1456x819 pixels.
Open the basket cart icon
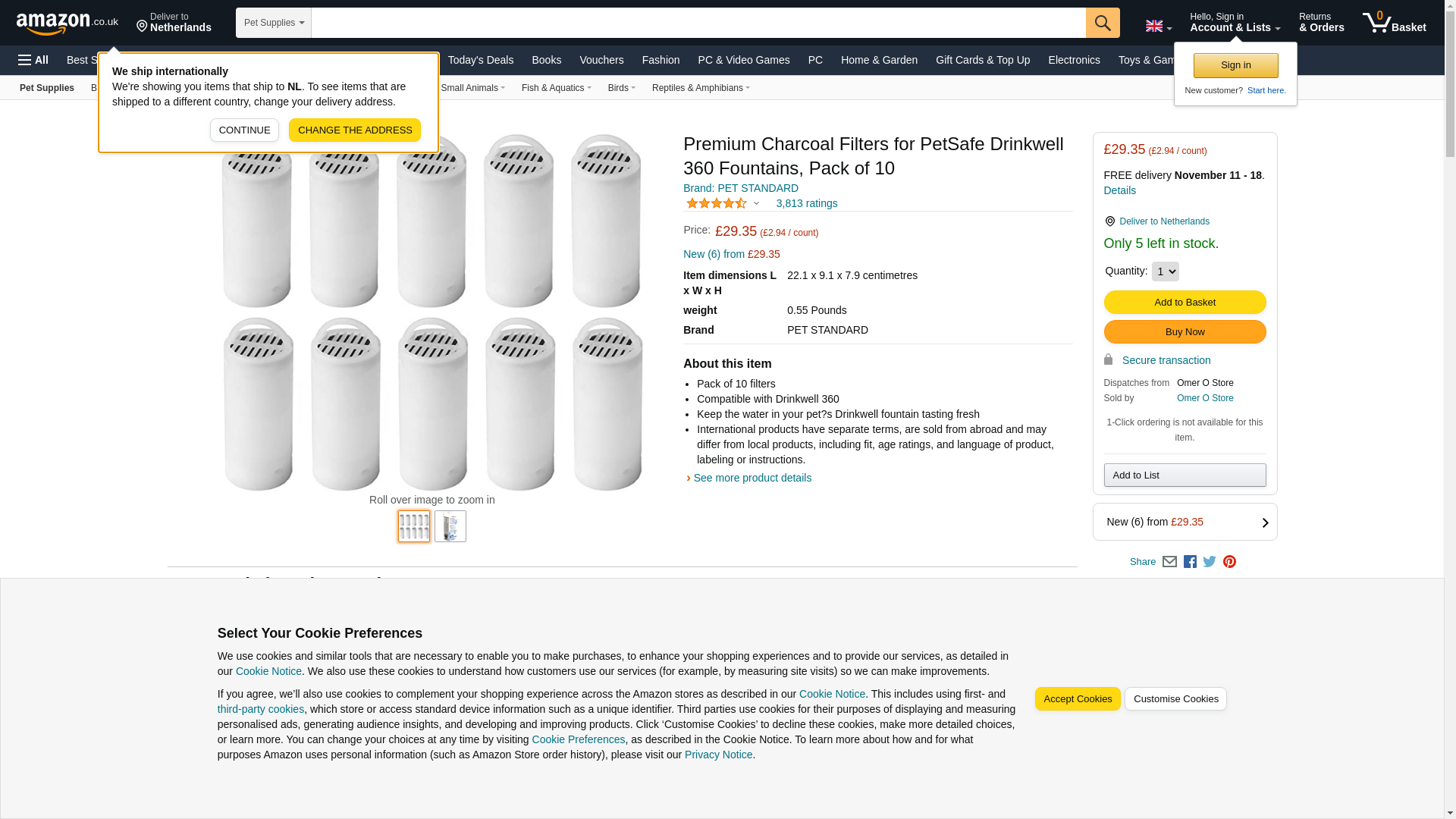1394,23
